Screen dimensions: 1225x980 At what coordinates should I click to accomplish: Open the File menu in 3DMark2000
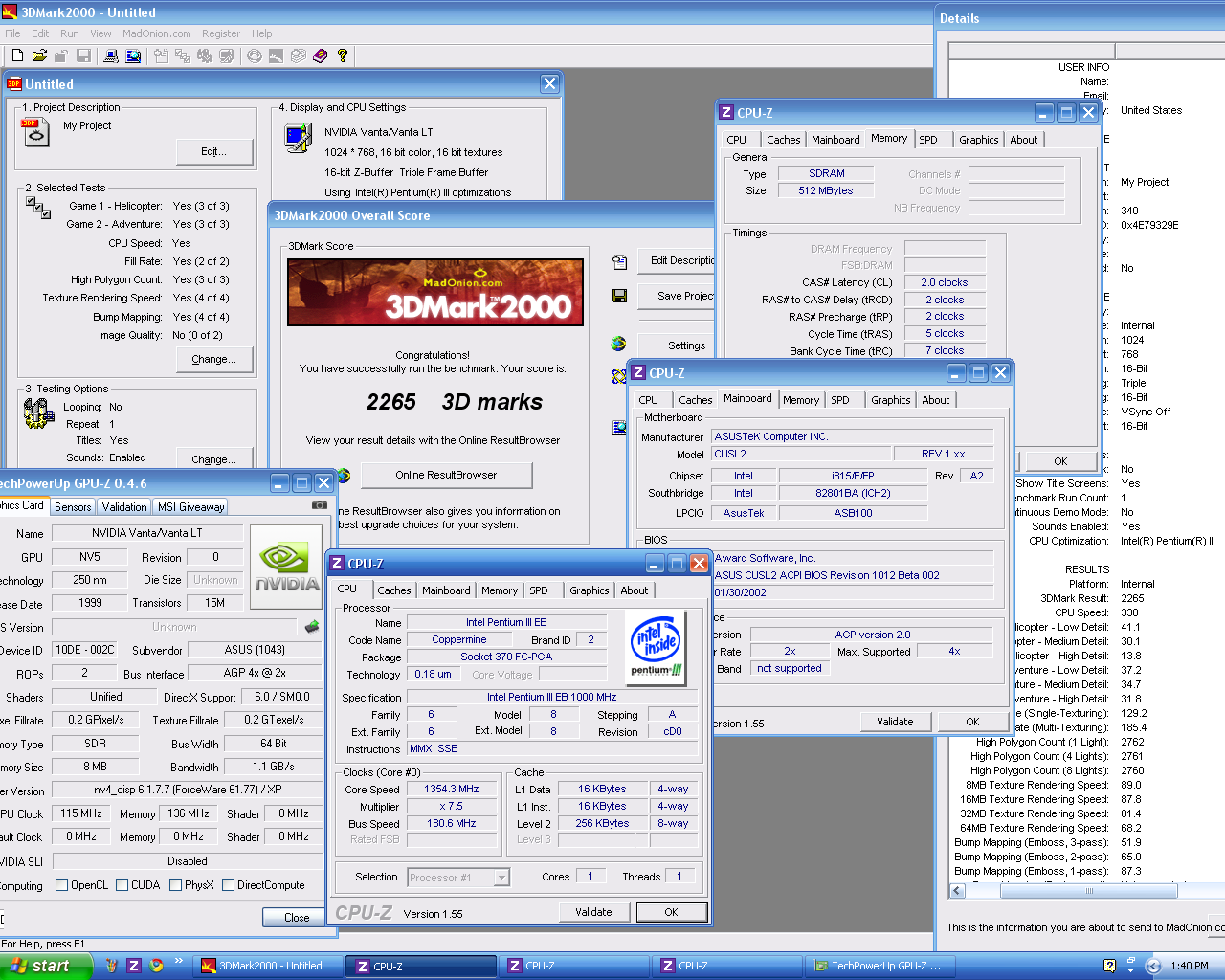coord(12,33)
